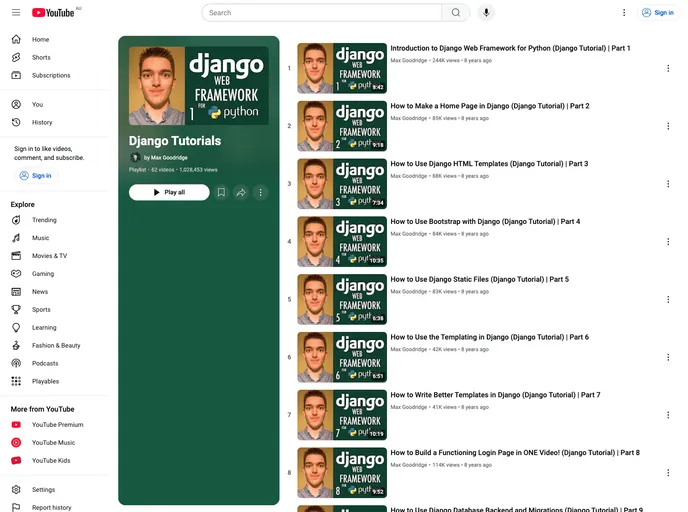Click the sidebar Sign in button
The height and width of the screenshot is (512, 688).
point(36,175)
